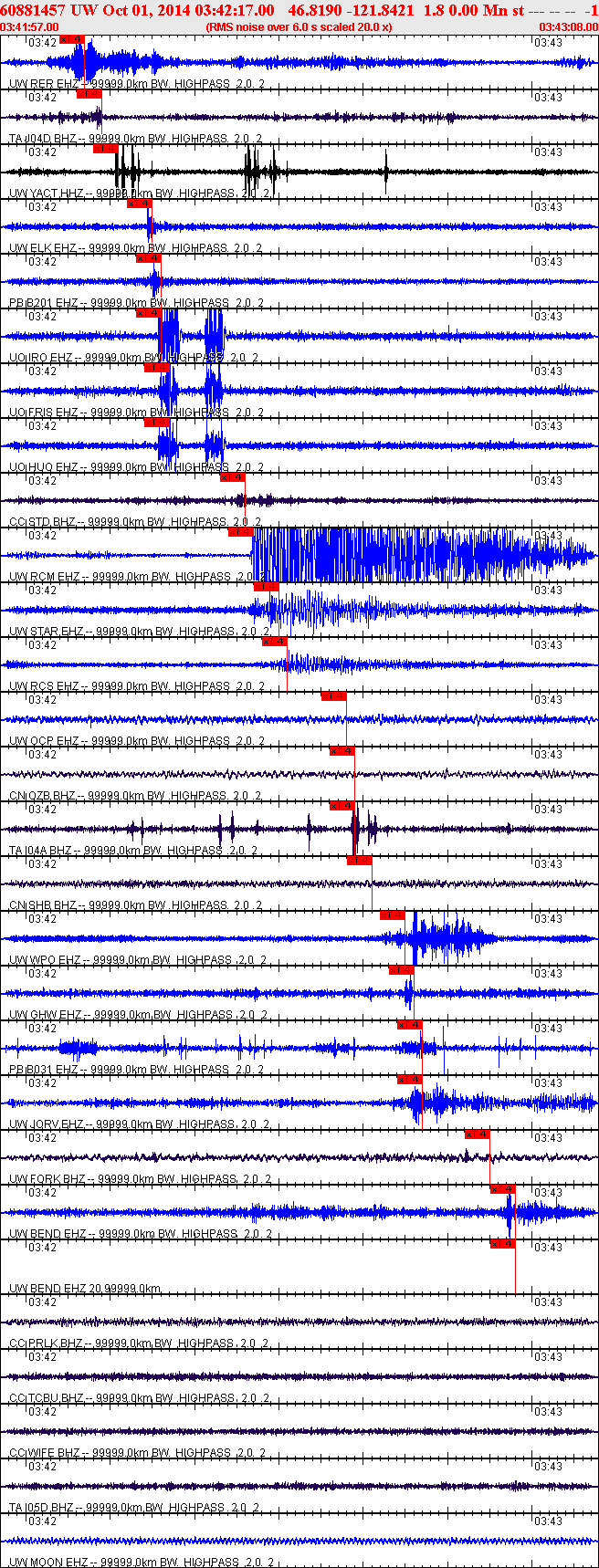Viewport: 599px width, 1568px height.
Task: Select the UW OCP EHZ station label
Action: tap(137, 740)
